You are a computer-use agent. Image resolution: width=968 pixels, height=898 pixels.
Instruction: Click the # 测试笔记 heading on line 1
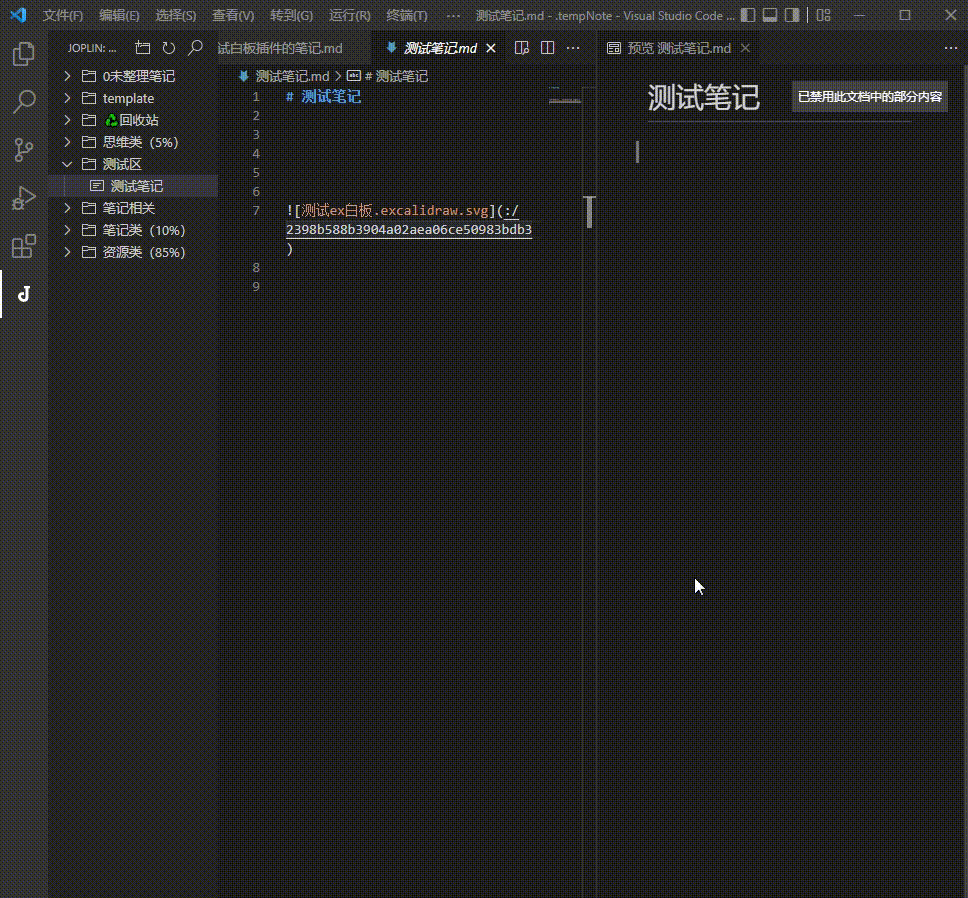(323, 97)
